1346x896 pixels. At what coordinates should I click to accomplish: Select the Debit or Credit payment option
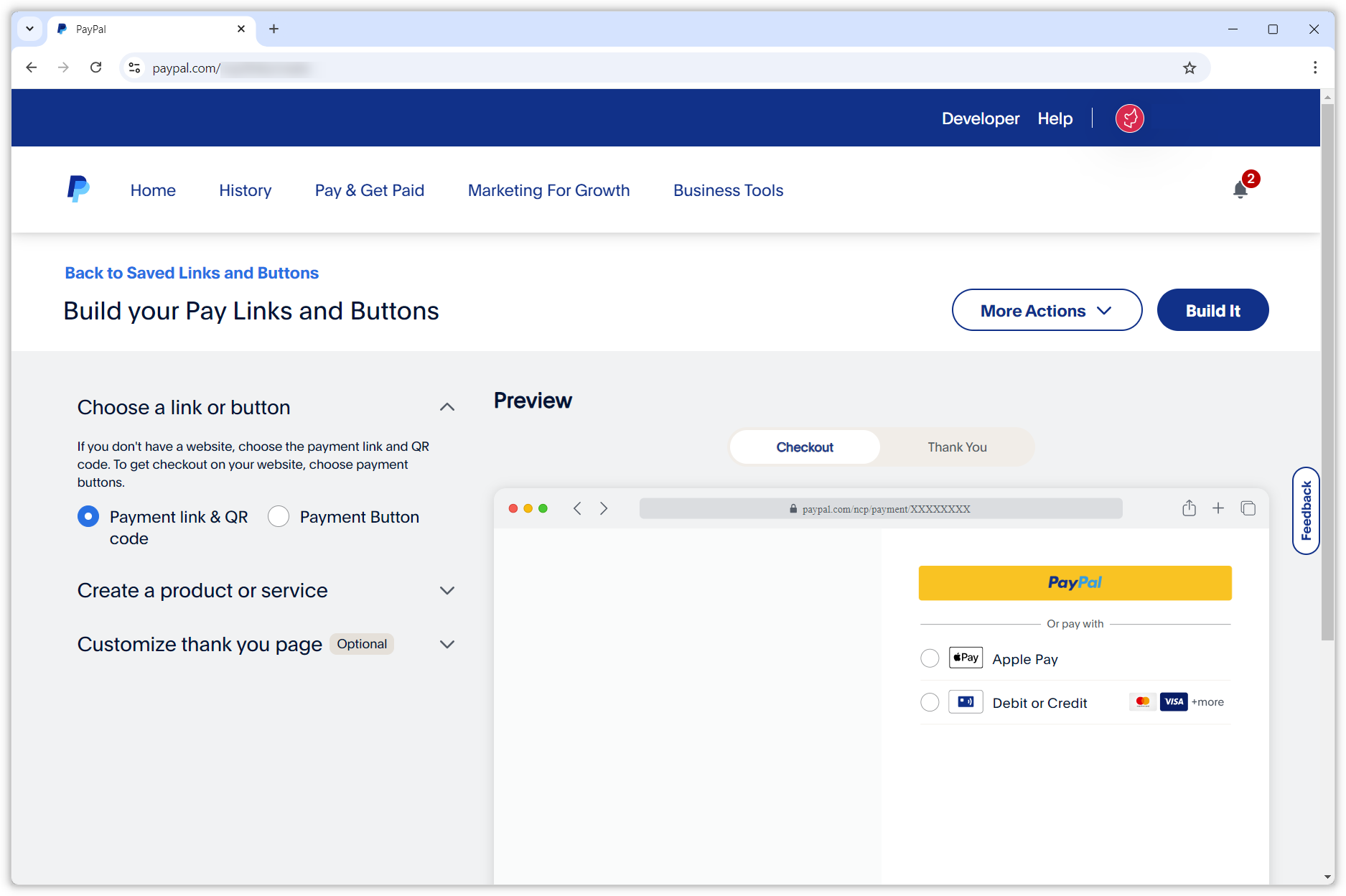tap(930, 701)
